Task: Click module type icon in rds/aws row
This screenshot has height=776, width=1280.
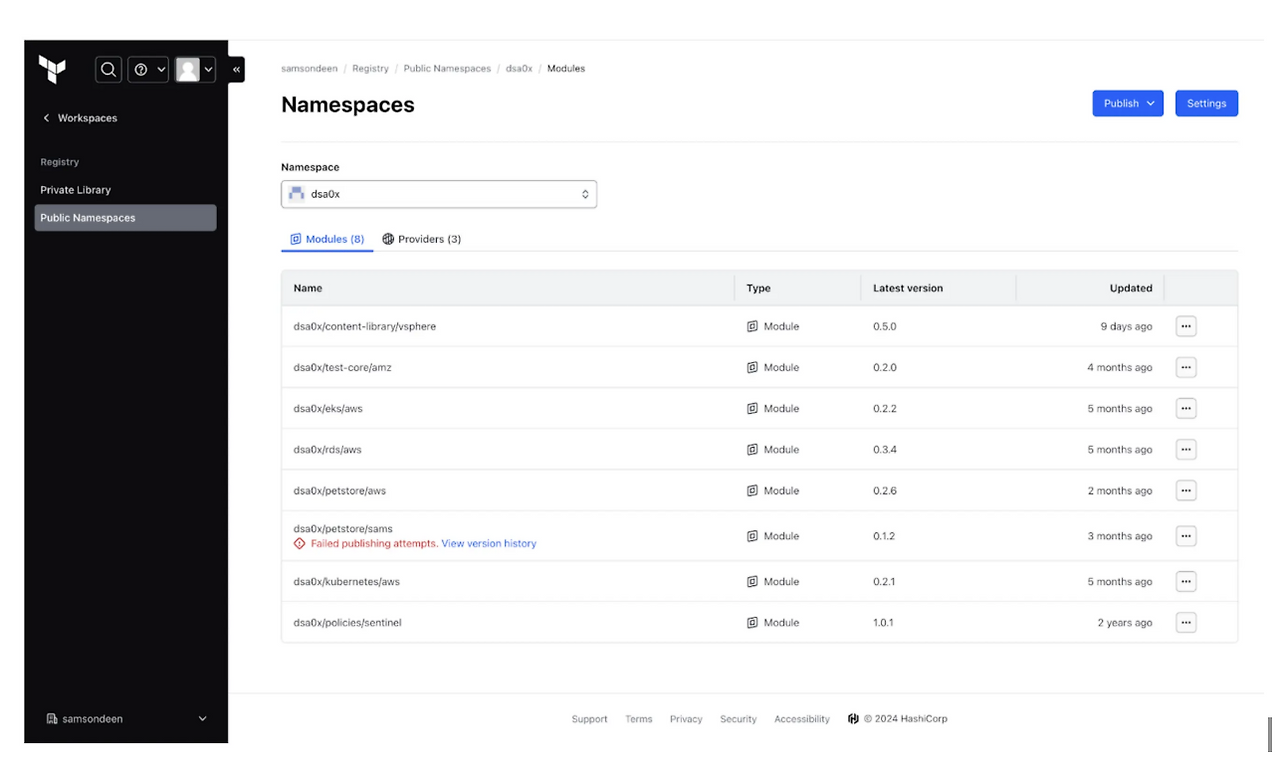Action: (752, 450)
